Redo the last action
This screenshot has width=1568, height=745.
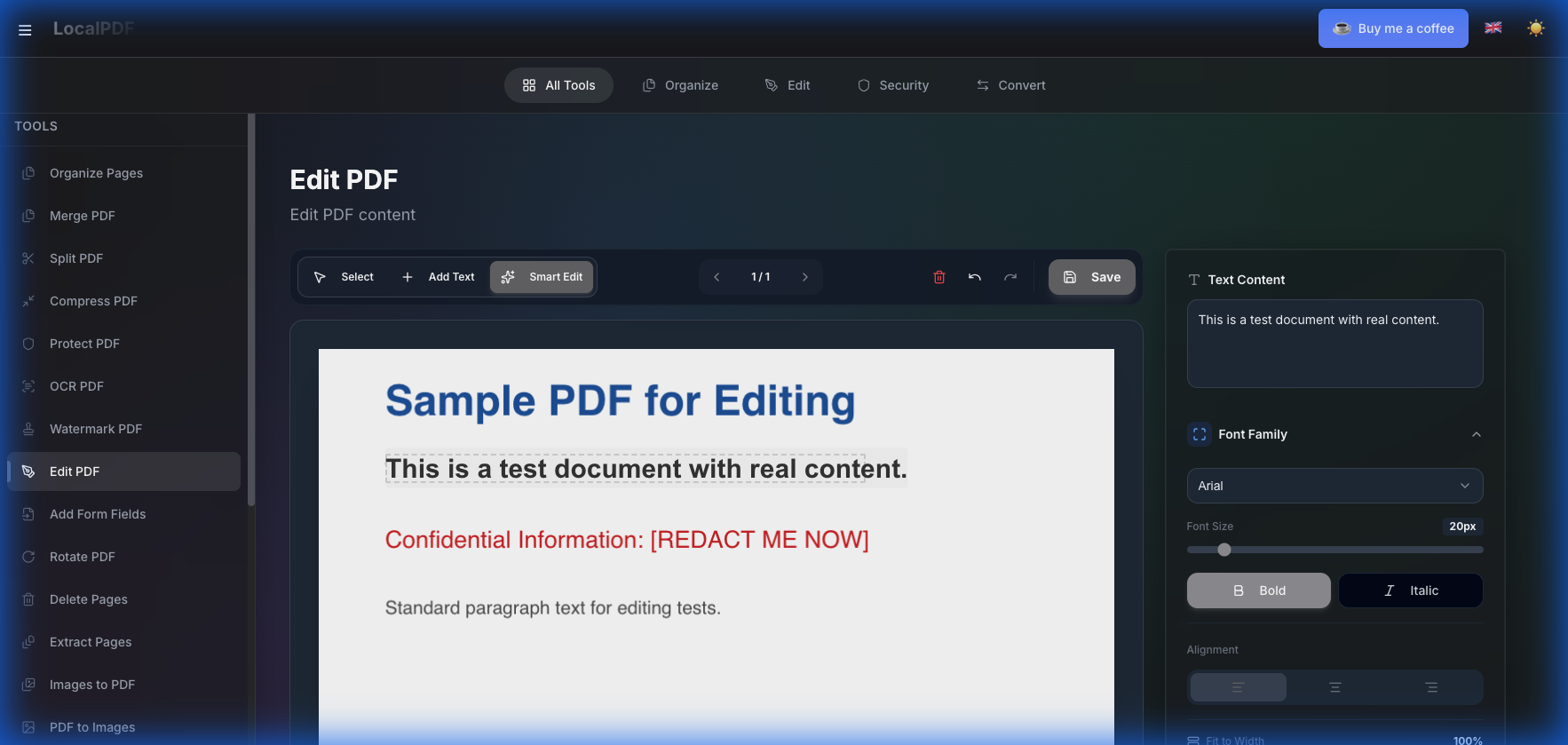point(1010,277)
